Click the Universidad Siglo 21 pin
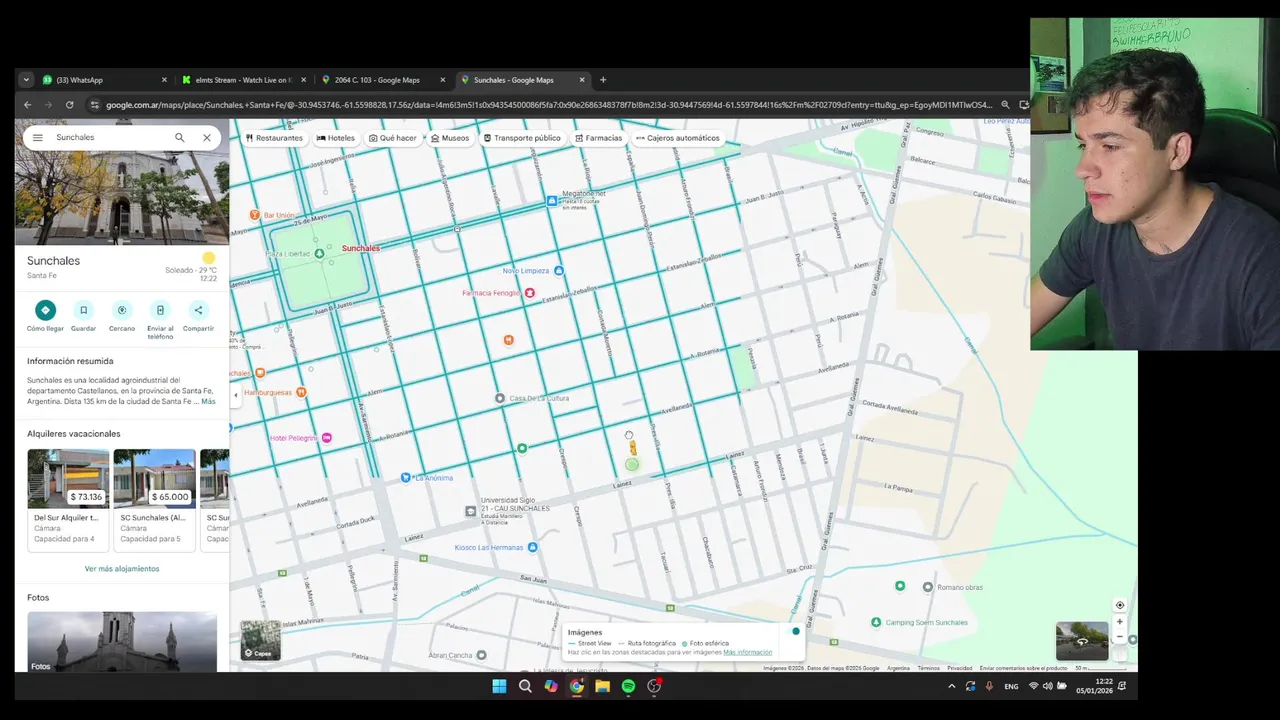Screen dimensions: 1280x720 coord(471,511)
